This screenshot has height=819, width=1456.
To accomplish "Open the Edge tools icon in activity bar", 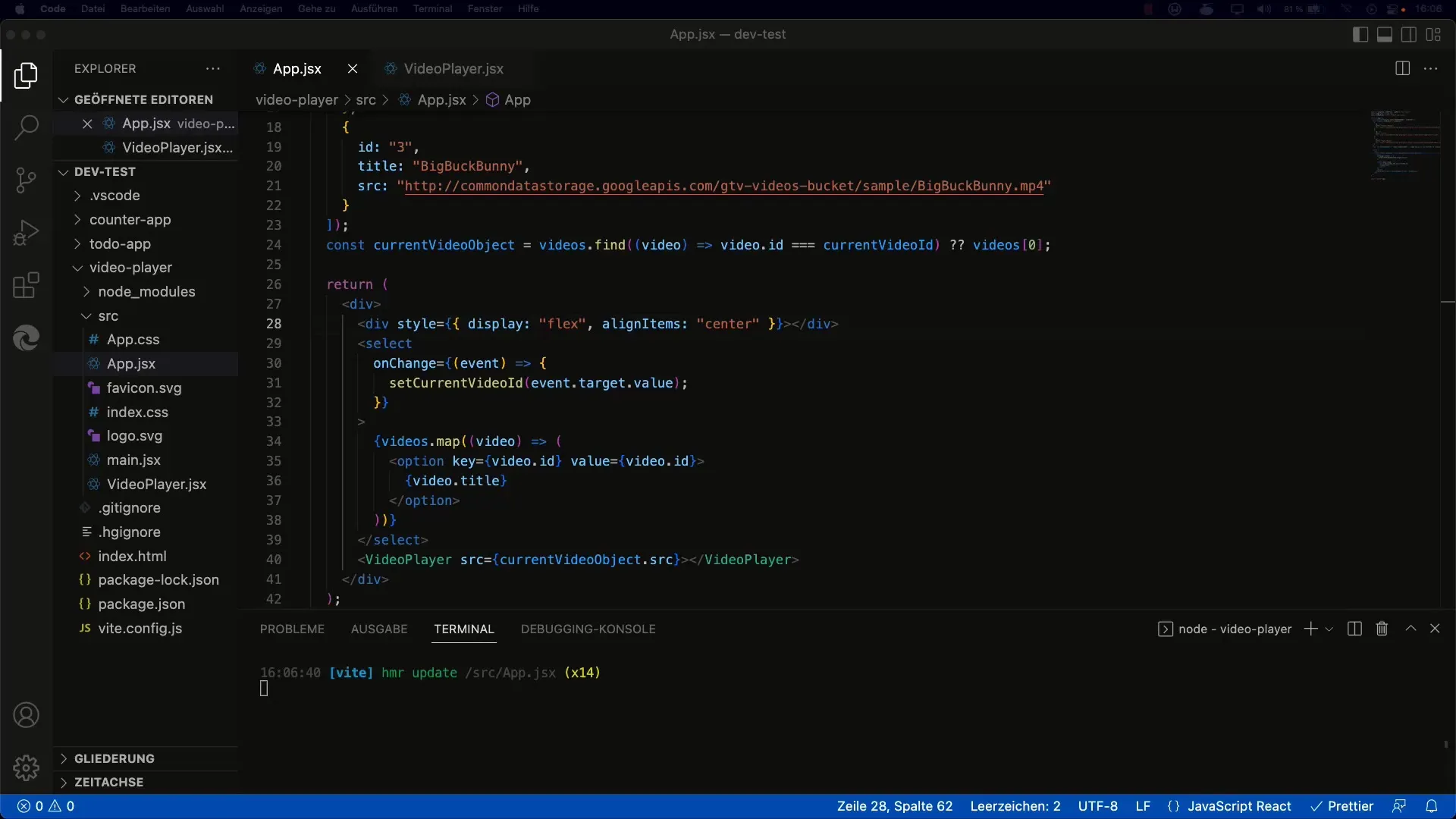I will (26, 337).
